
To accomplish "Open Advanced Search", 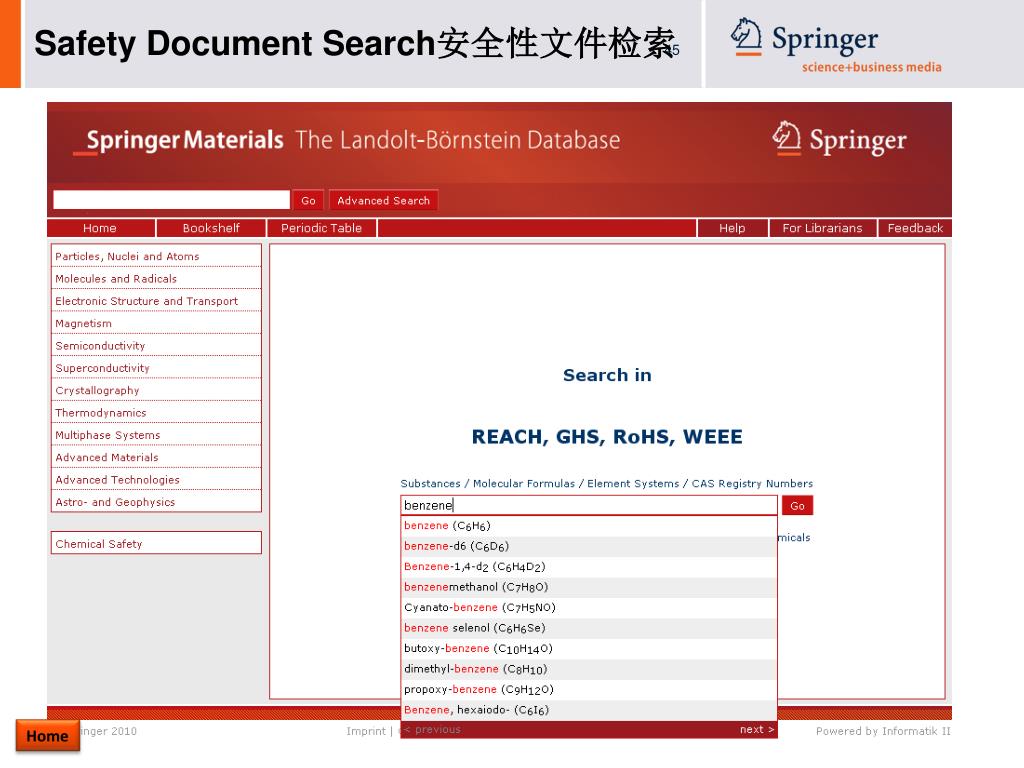I will click(383, 200).
